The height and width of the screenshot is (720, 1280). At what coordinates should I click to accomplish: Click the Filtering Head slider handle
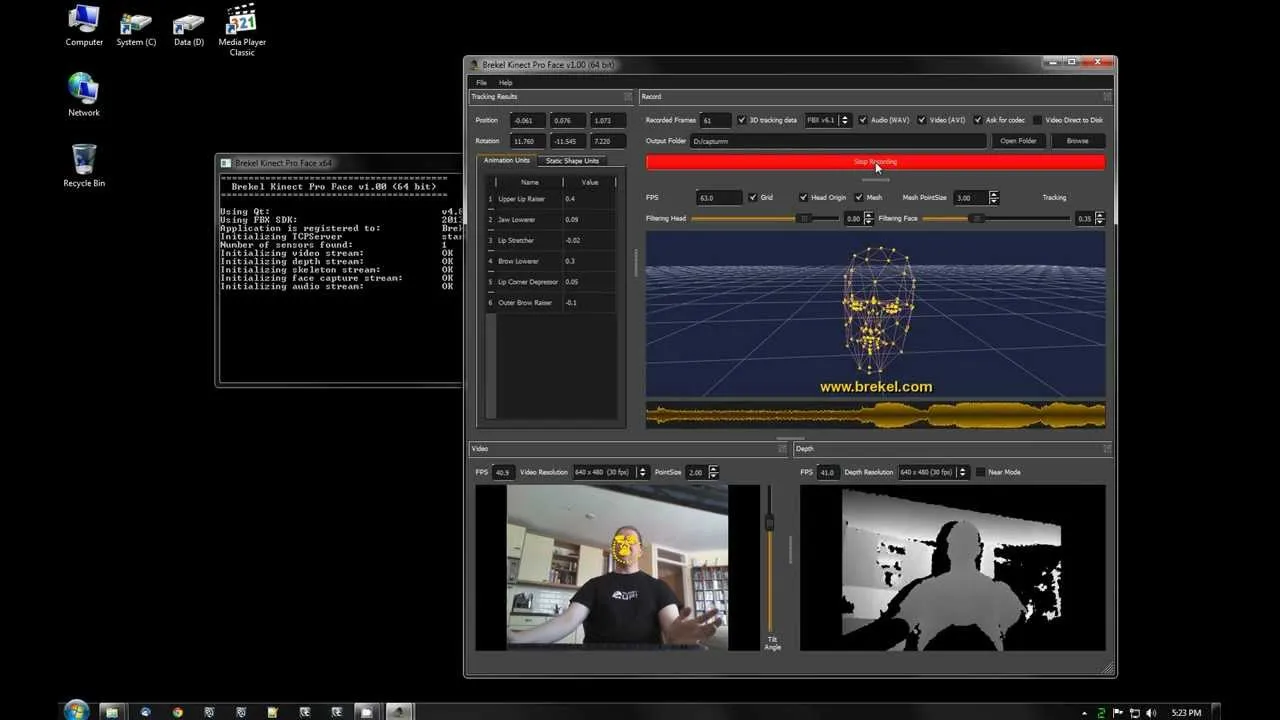pos(803,218)
